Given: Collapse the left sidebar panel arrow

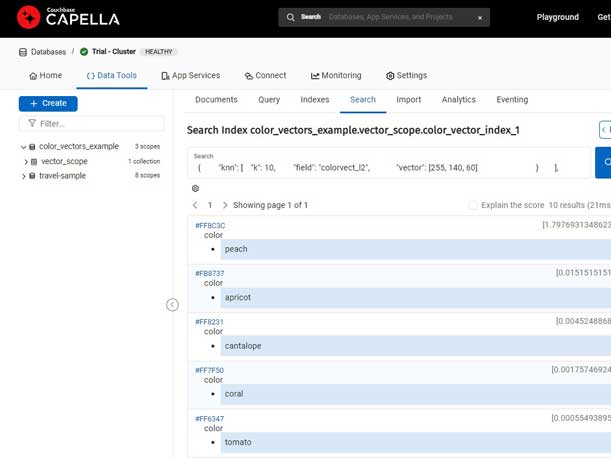Looking at the screenshot, I should [x=172, y=305].
